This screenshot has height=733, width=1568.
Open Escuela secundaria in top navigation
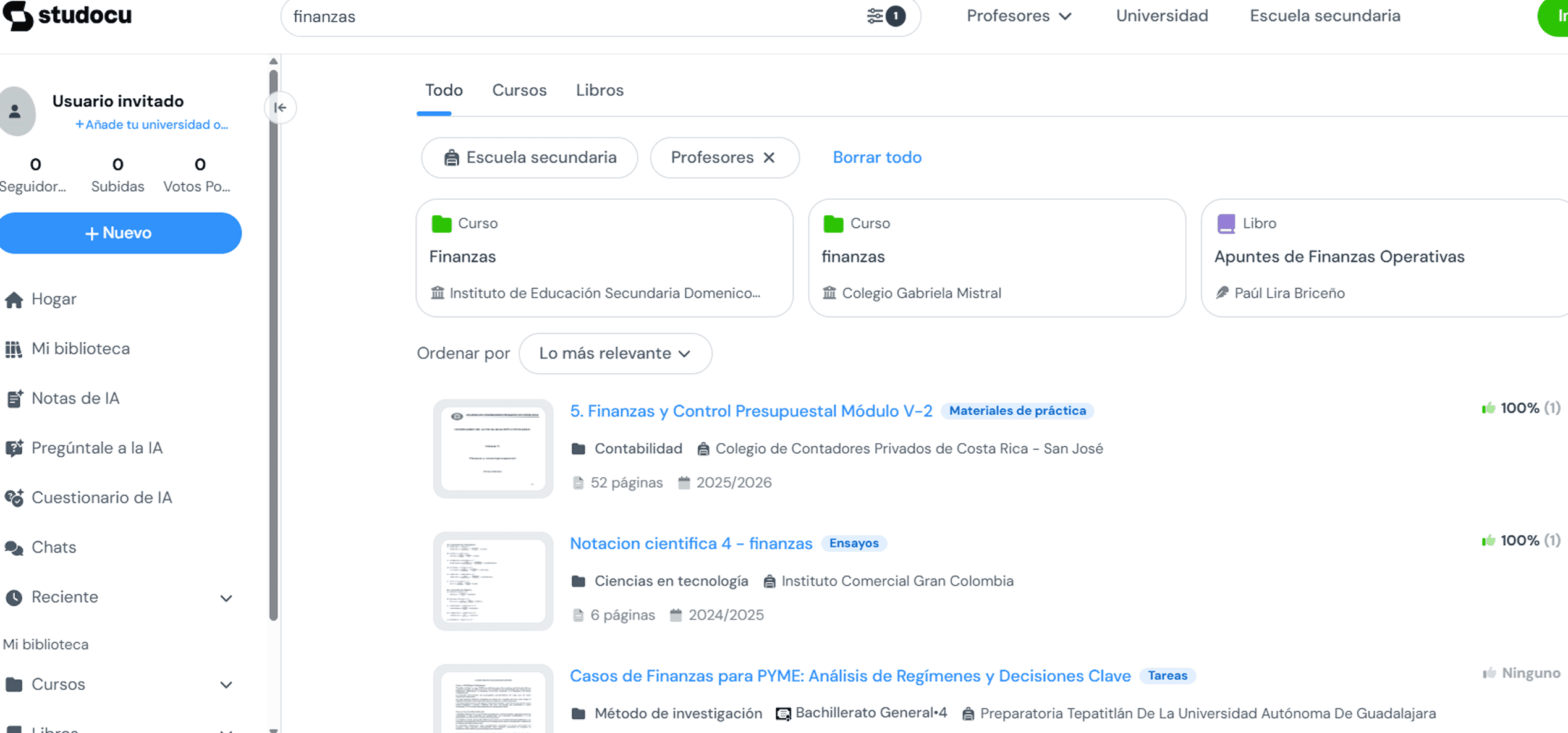click(x=1325, y=16)
